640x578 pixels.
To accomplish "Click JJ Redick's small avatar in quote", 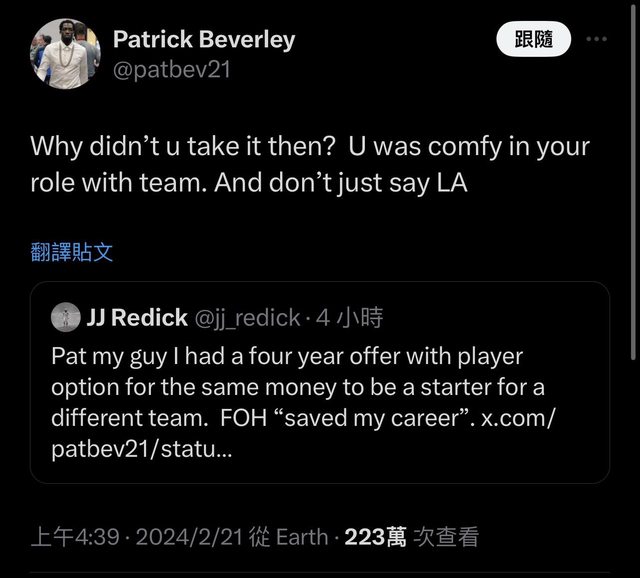I will (x=68, y=317).
